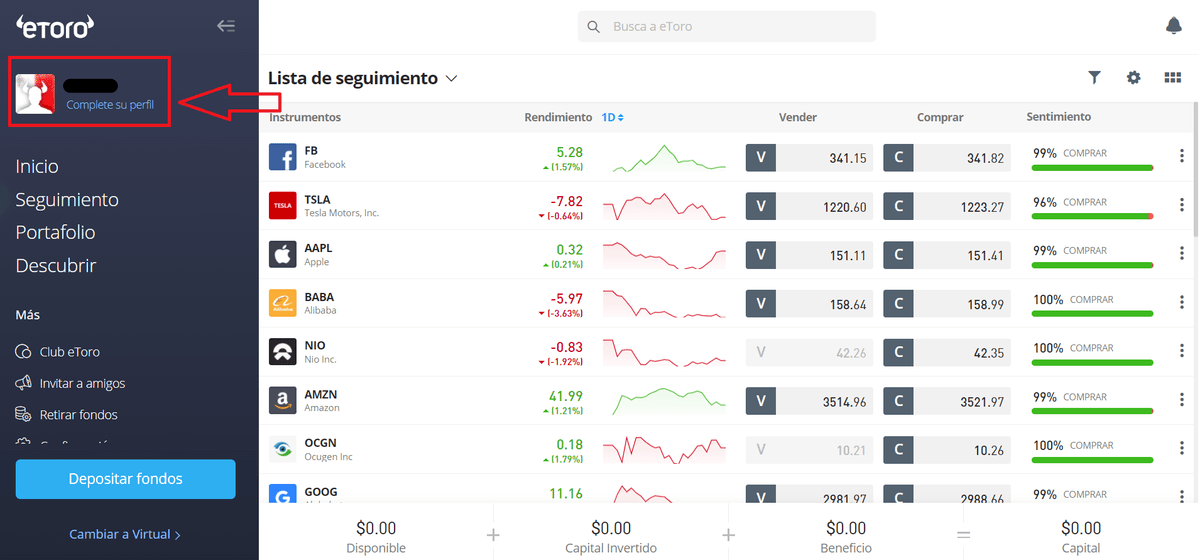
Task: Open Descubrir in sidebar
Action: (56, 266)
